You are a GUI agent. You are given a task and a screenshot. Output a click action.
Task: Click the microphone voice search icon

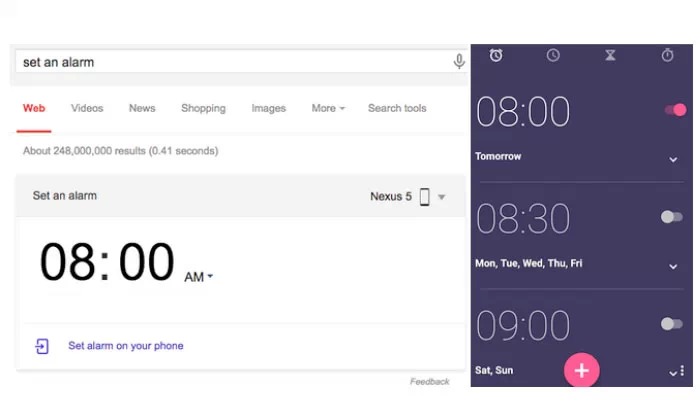coord(459,62)
